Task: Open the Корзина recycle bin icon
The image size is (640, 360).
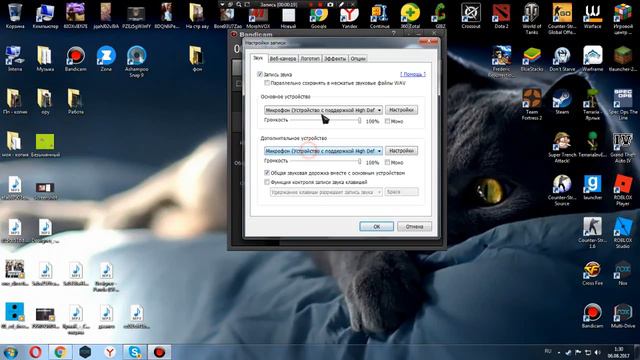Action: 15,16
